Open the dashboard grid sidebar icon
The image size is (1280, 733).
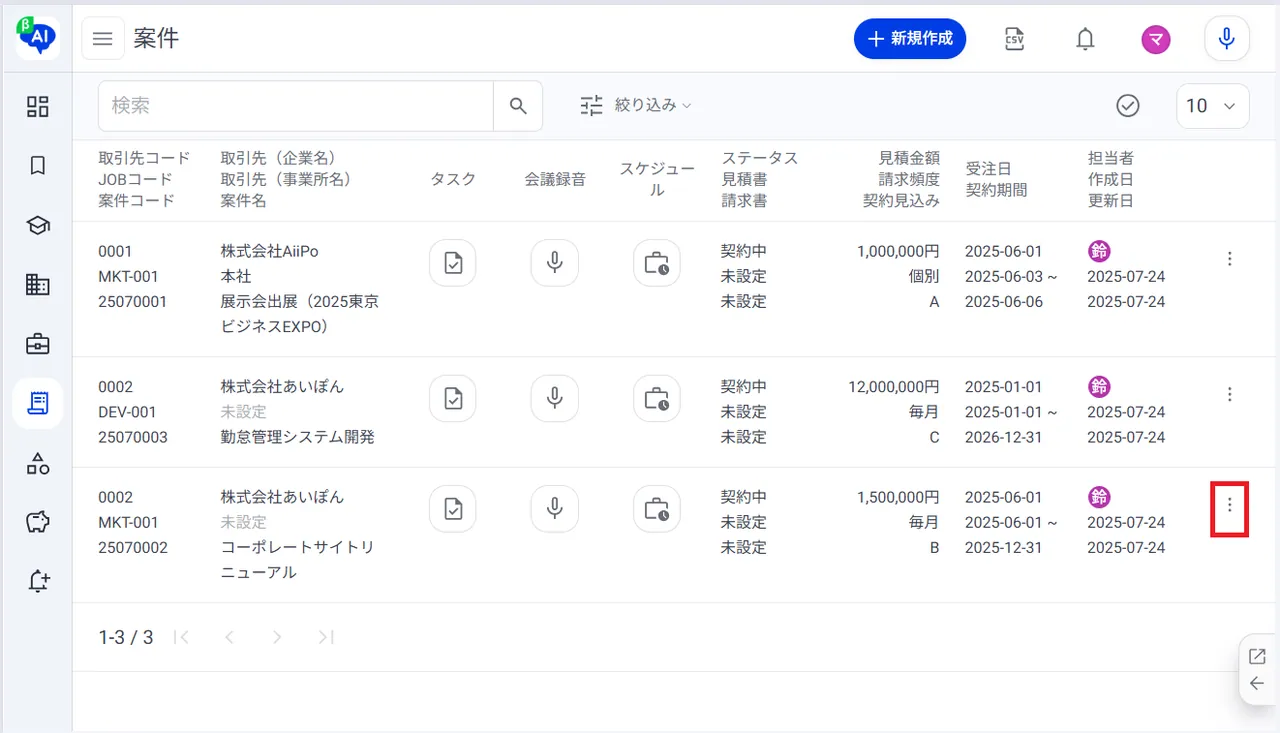pyautogui.click(x=38, y=106)
